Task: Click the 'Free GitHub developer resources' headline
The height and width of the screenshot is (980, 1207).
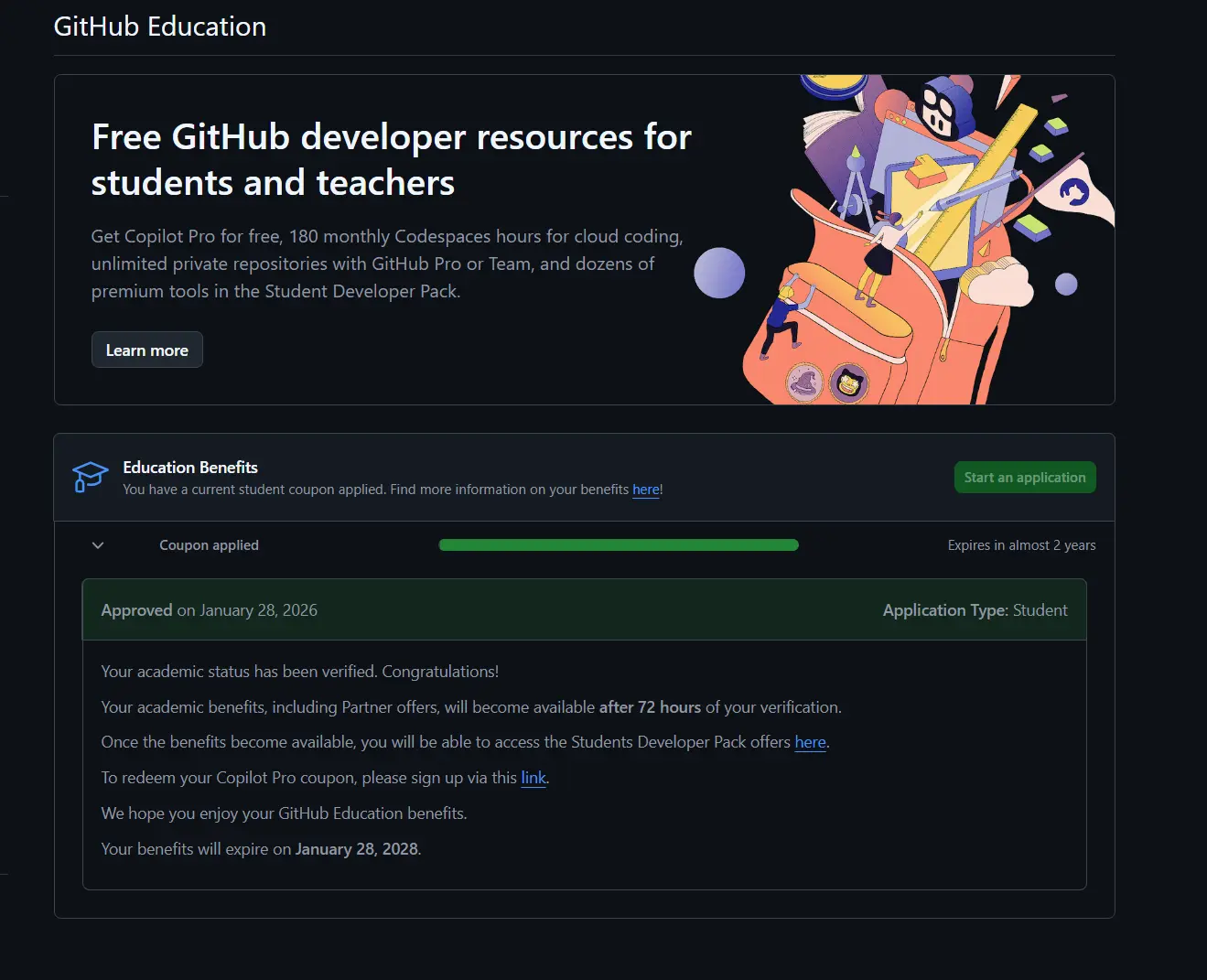Action: click(x=392, y=159)
